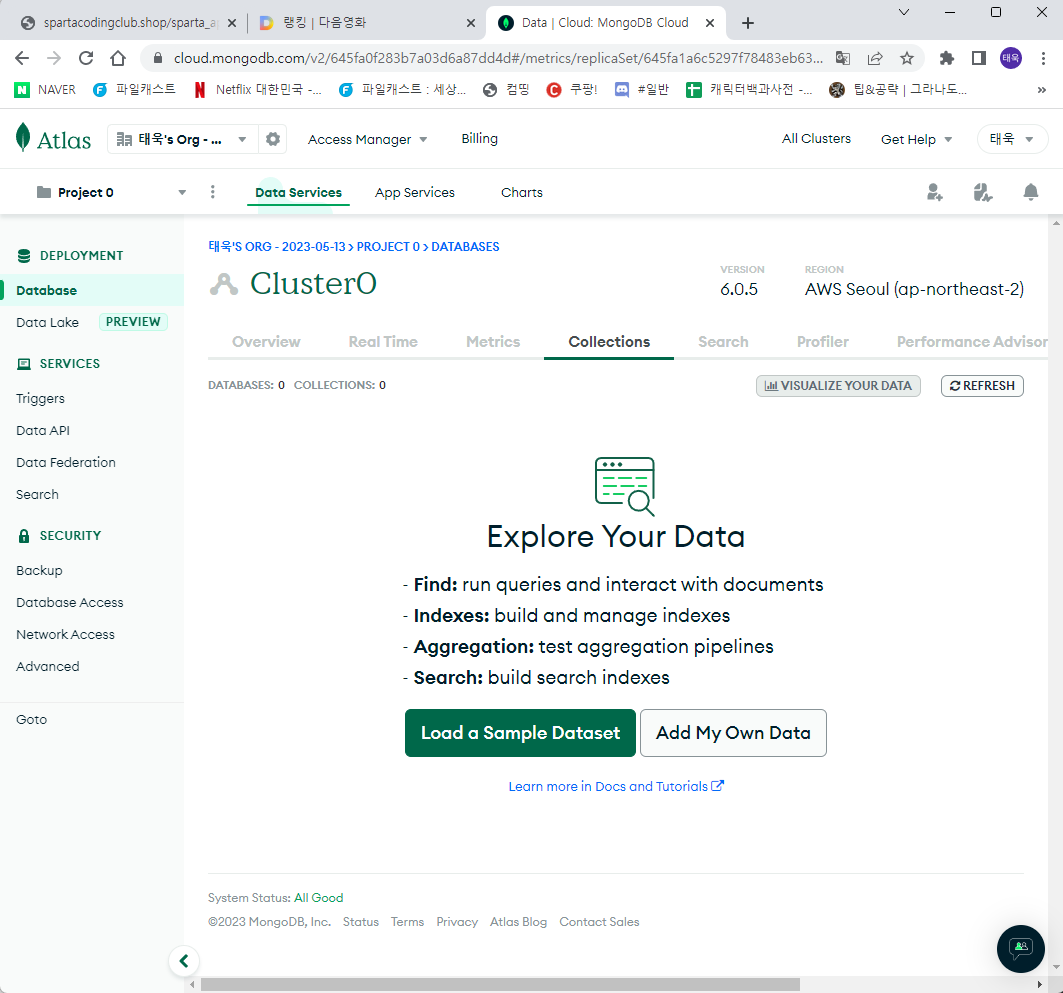Open Chrome tab search chevron

click(904, 12)
